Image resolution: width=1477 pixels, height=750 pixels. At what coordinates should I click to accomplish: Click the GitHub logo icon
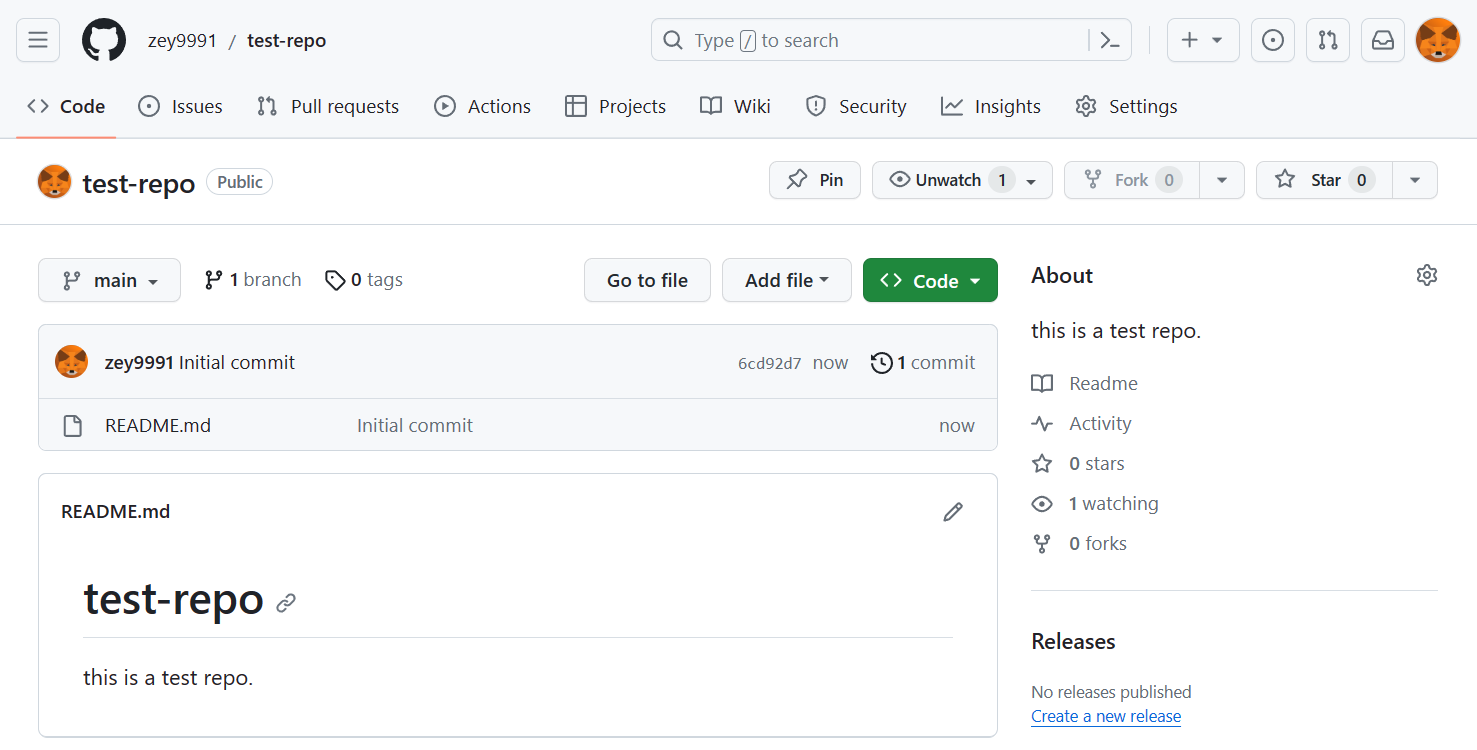point(104,40)
